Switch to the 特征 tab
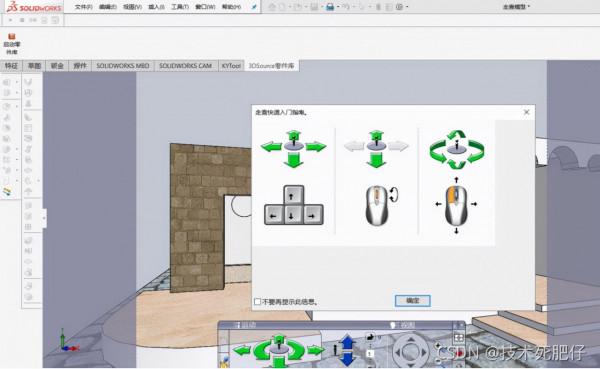Screen dimensions: 600x369 [x=11, y=66]
